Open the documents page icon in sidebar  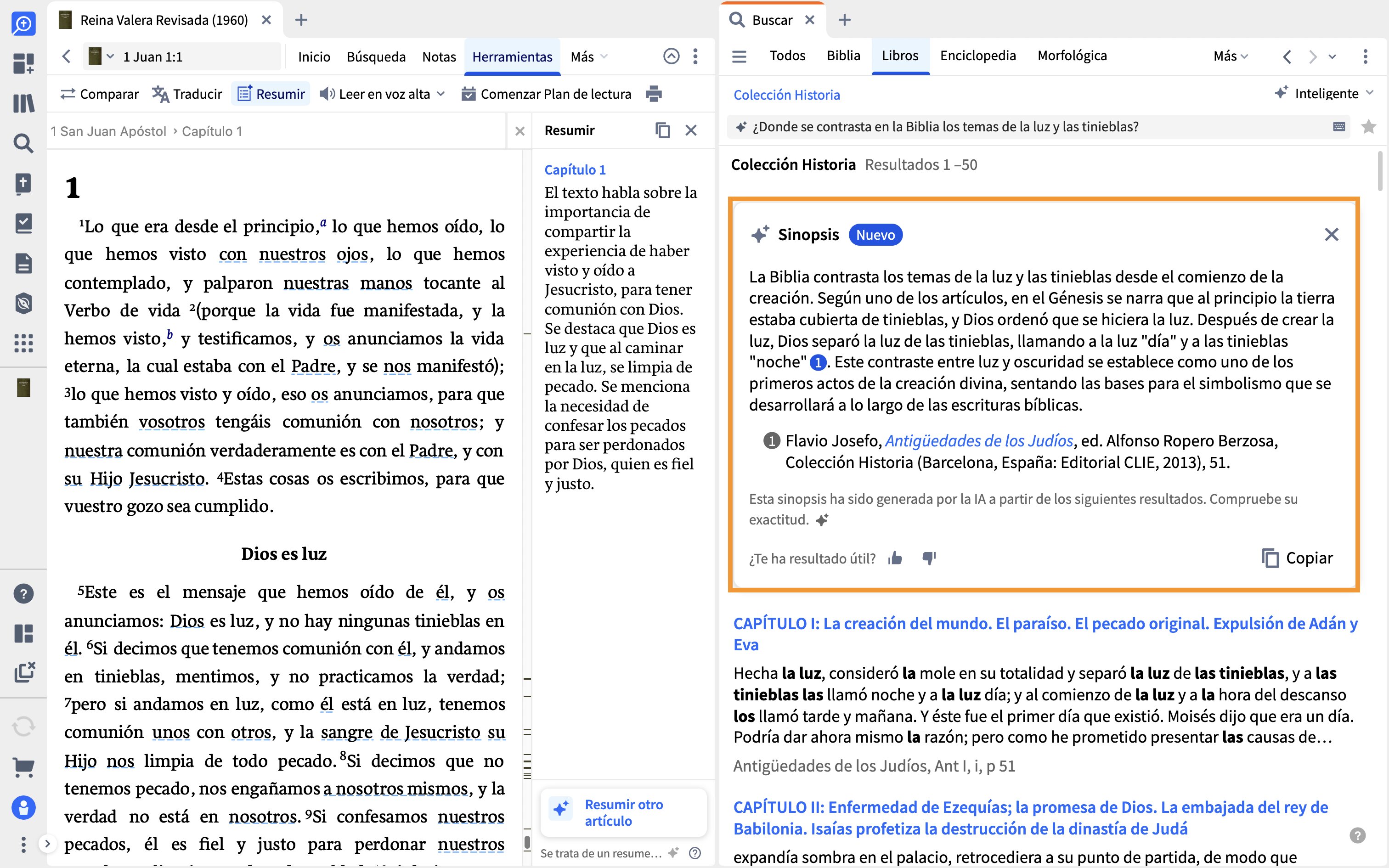tap(23, 264)
